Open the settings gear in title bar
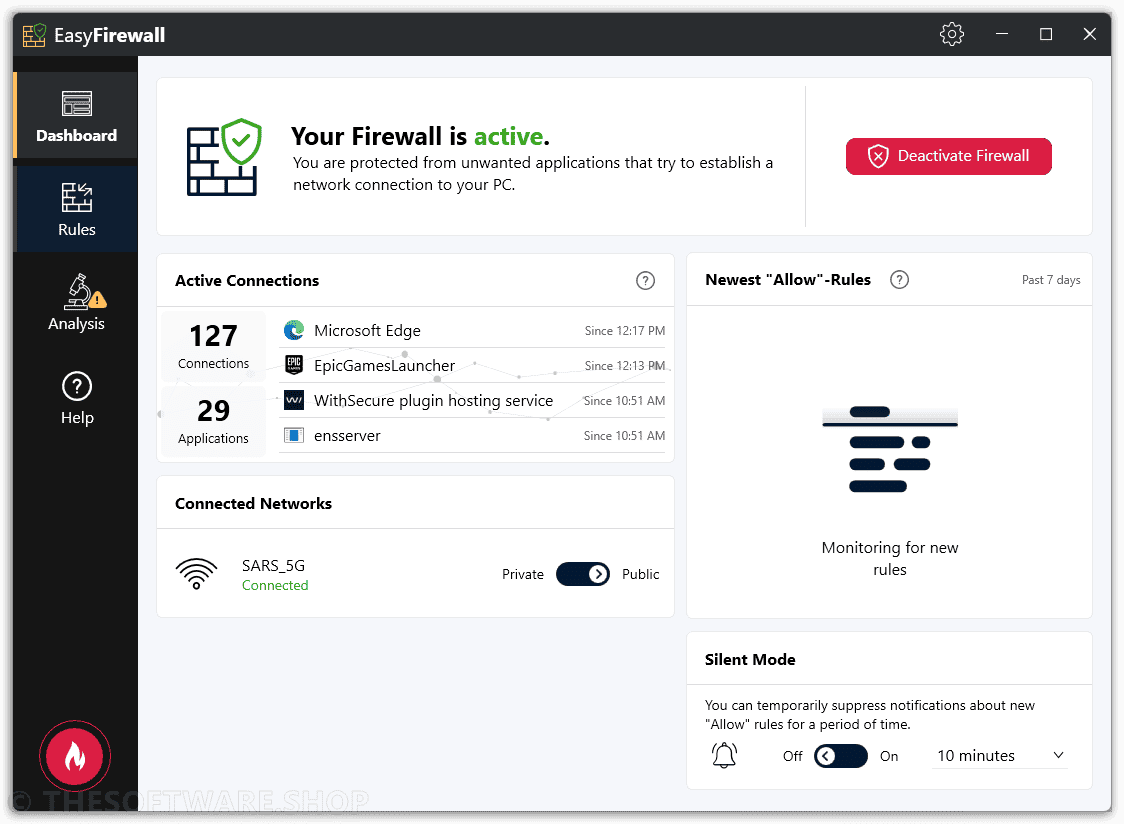Screen dimensions: 1124x824 click(951, 34)
